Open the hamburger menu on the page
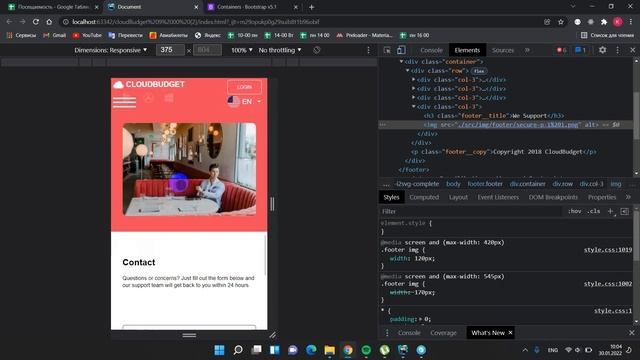Viewport: 640px width, 360px height. point(124,102)
